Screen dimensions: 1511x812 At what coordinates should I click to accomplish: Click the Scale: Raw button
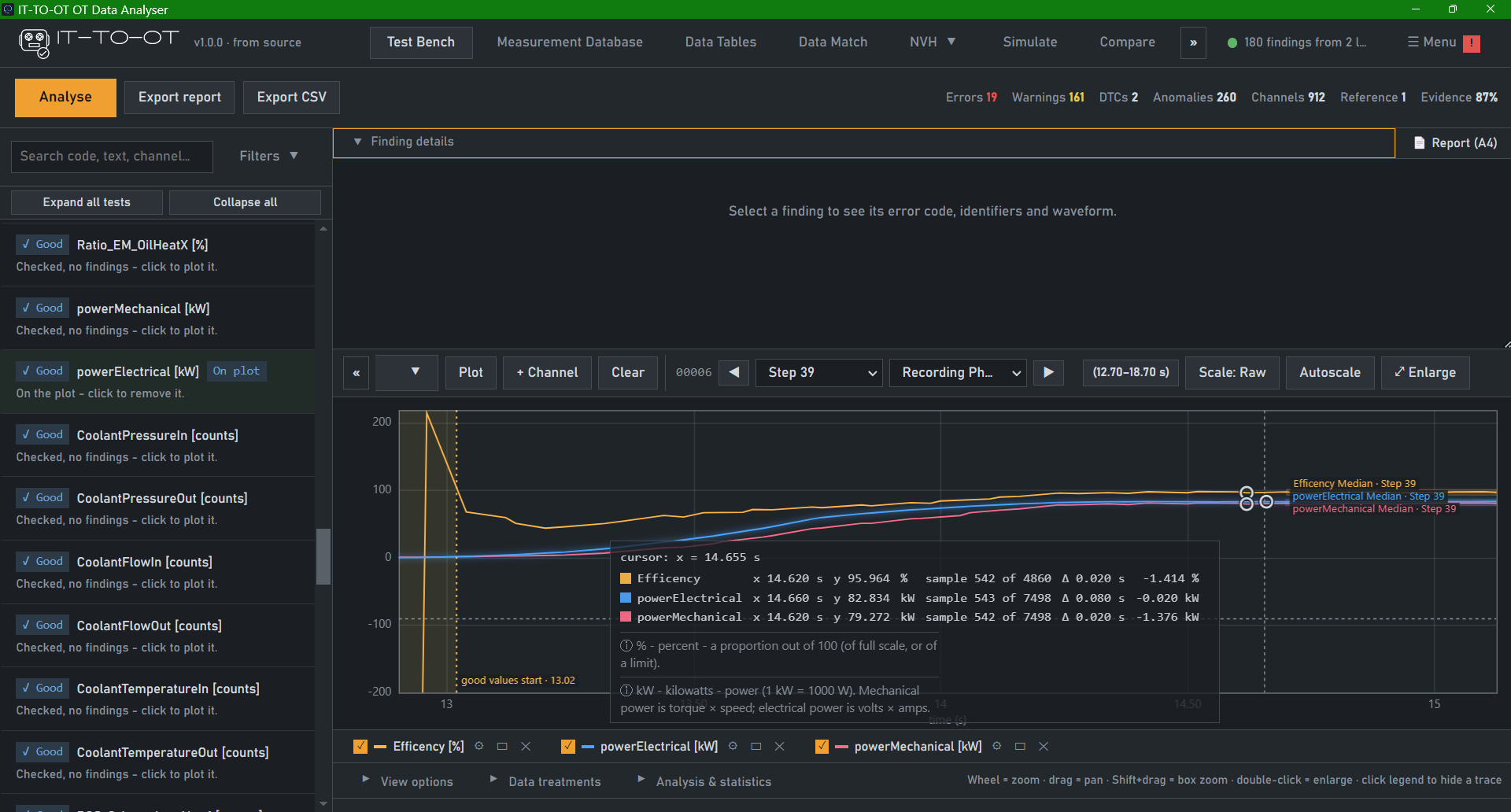pyautogui.click(x=1232, y=373)
